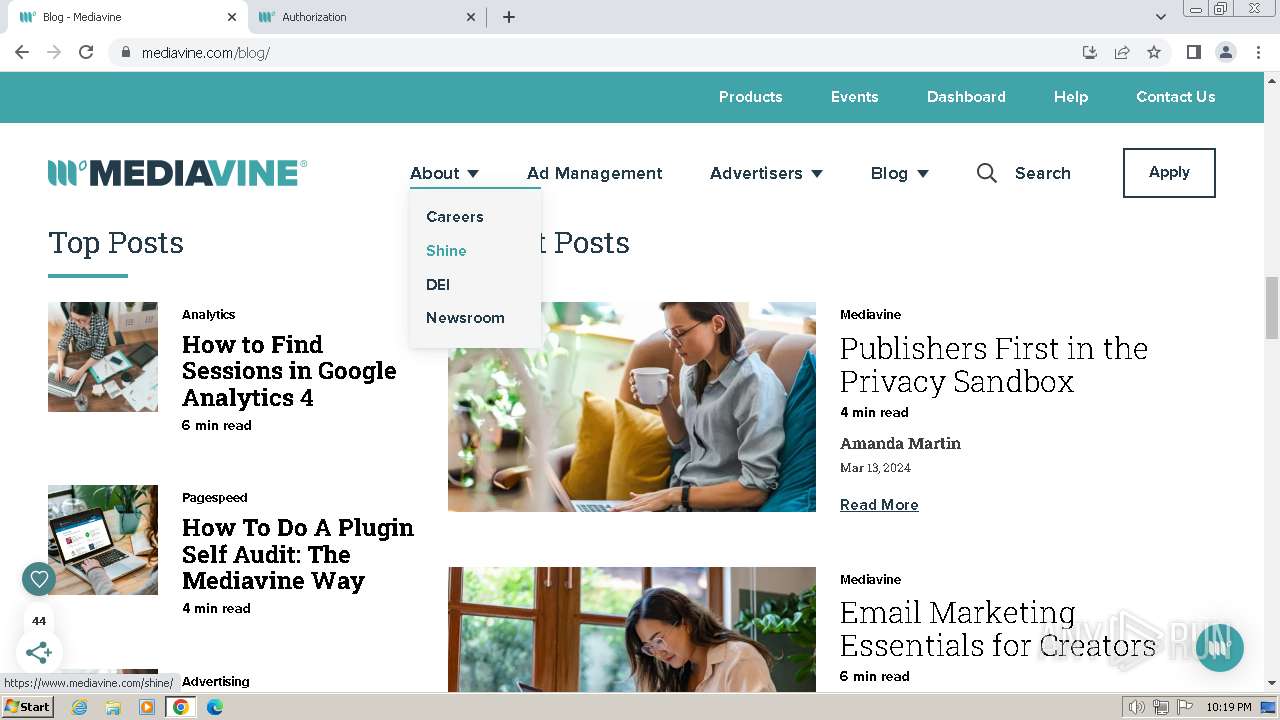Reload the page with refresh icon
The width and height of the screenshot is (1280, 720).
point(86,52)
